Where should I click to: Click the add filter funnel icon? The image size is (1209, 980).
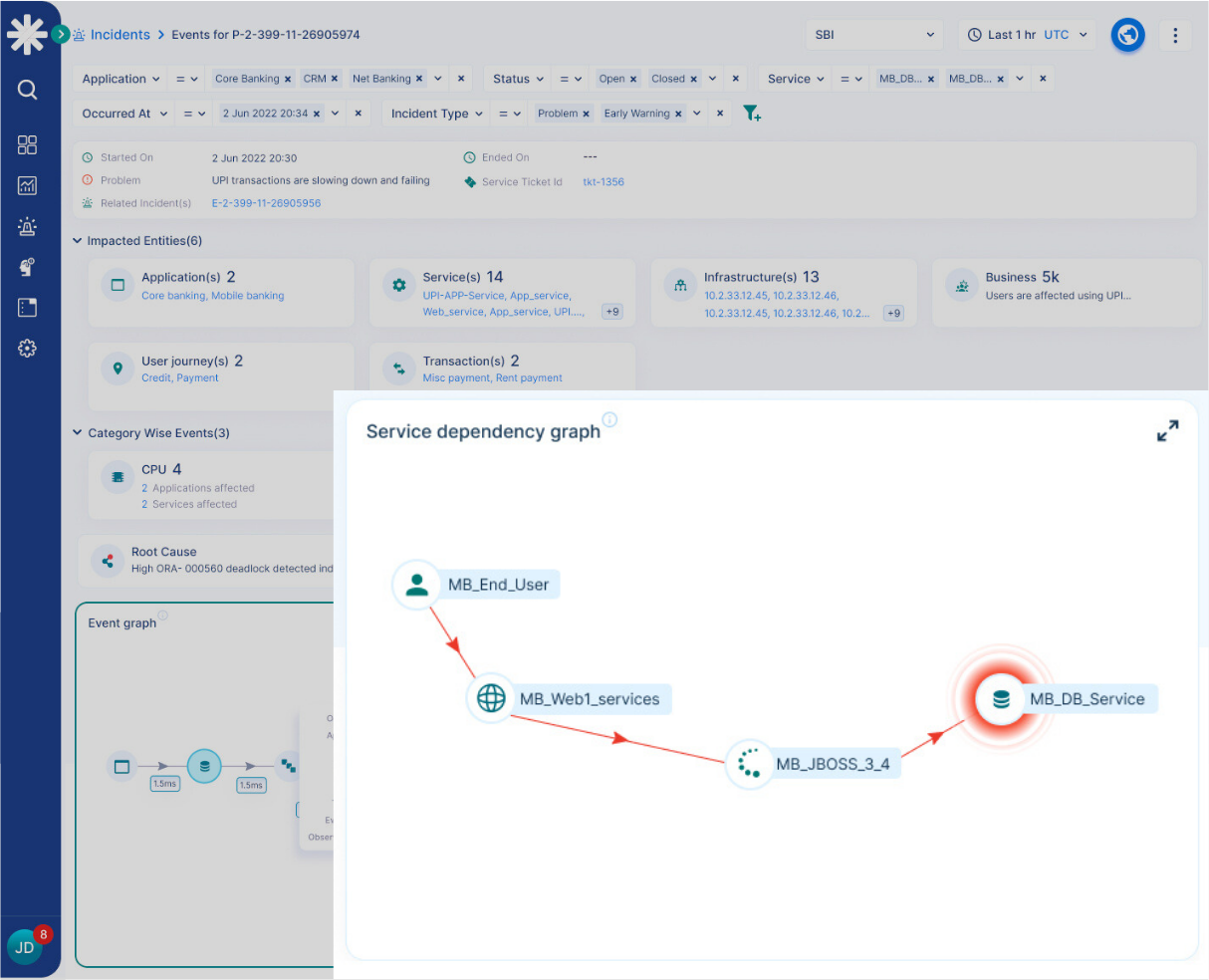coord(752,114)
